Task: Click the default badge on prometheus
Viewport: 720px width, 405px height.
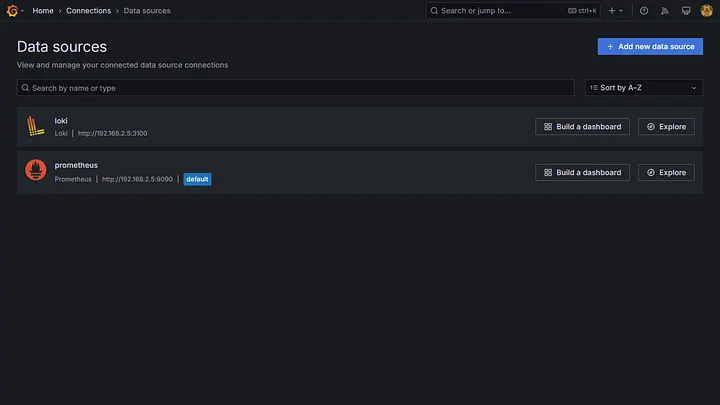Action: [197, 179]
